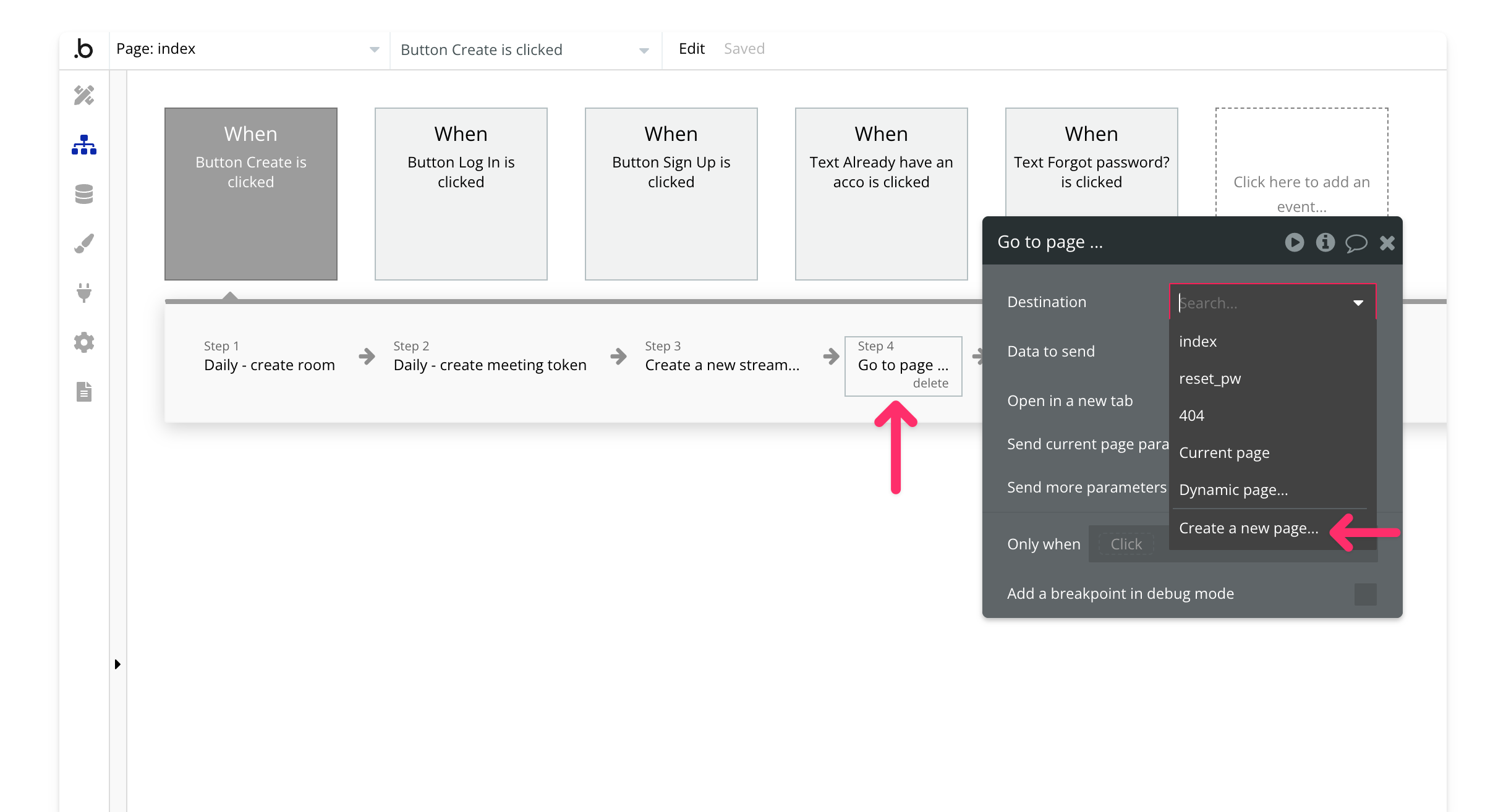Open the Design tab icon in sidebar
1506x812 pixels.
point(84,95)
